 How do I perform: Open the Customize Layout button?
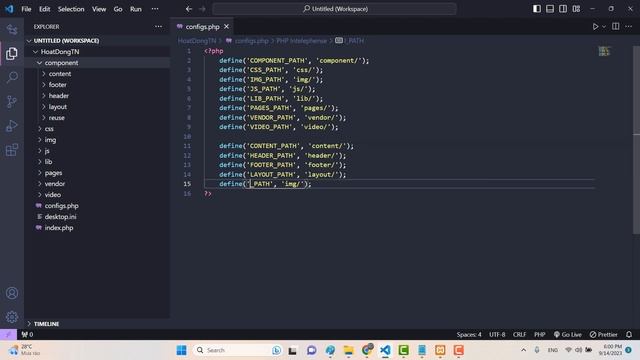click(576, 9)
